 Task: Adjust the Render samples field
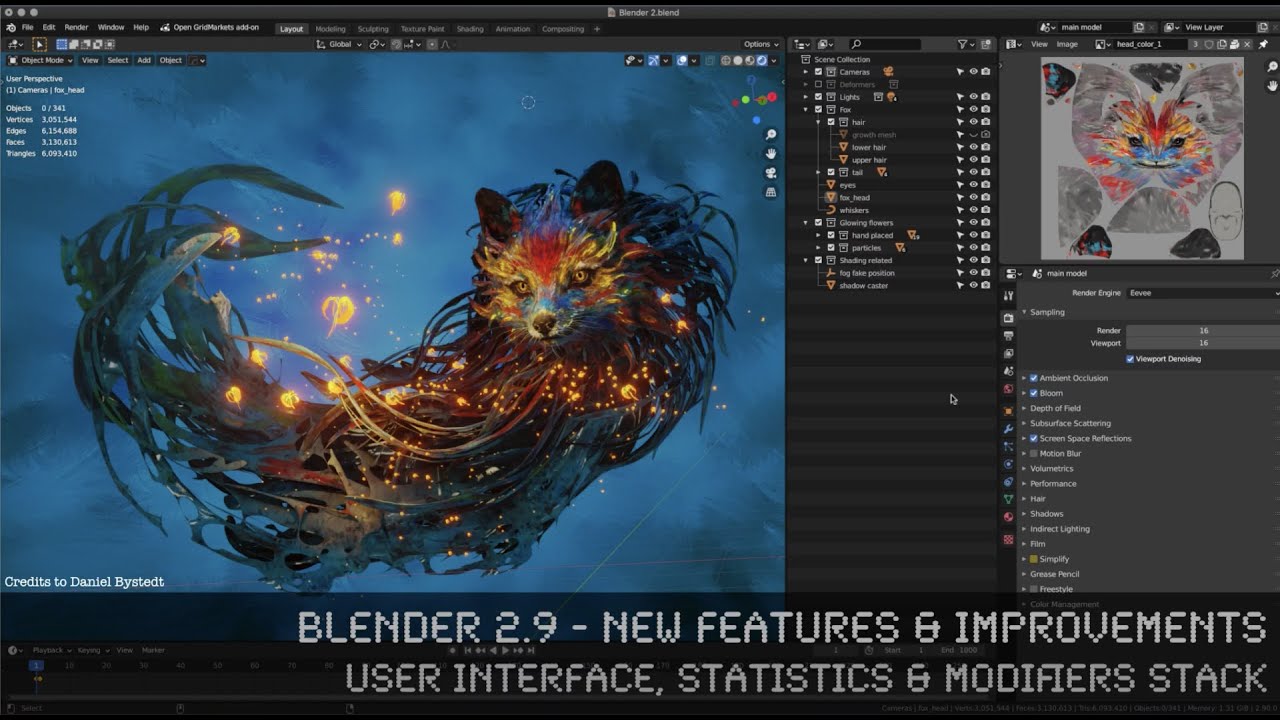pos(1203,330)
